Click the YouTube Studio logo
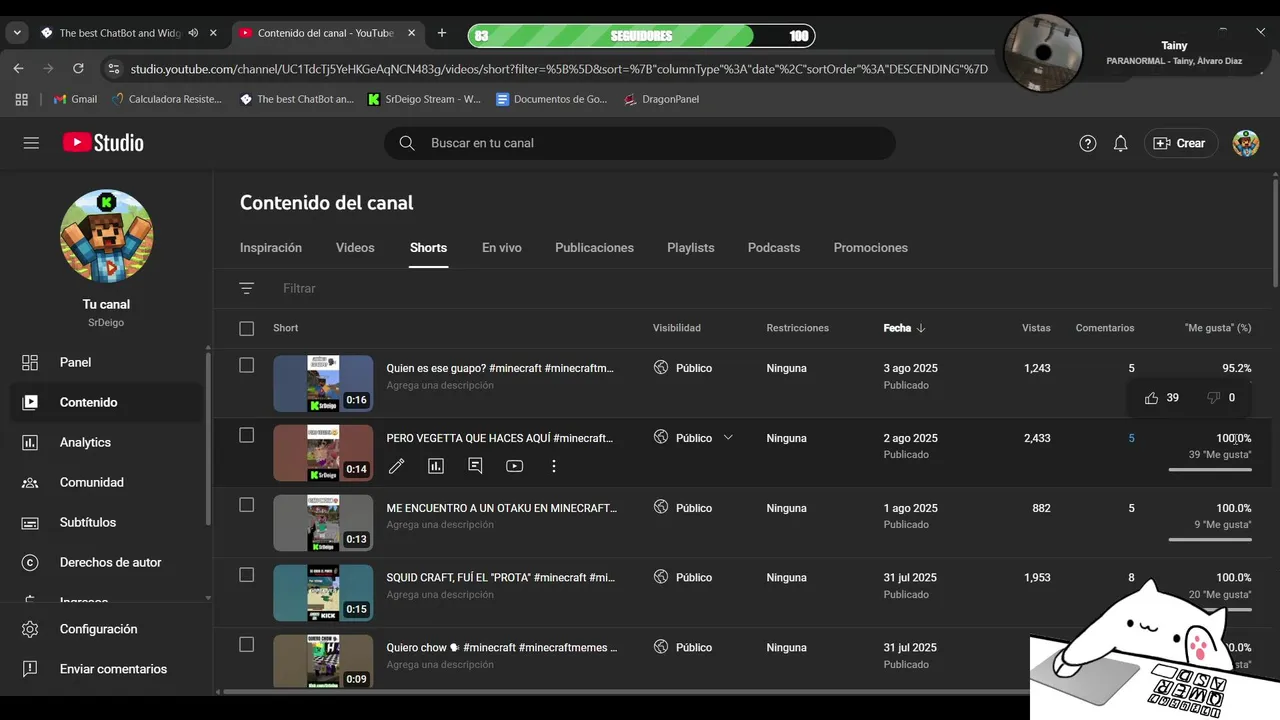The height and width of the screenshot is (720, 1280). 103,143
